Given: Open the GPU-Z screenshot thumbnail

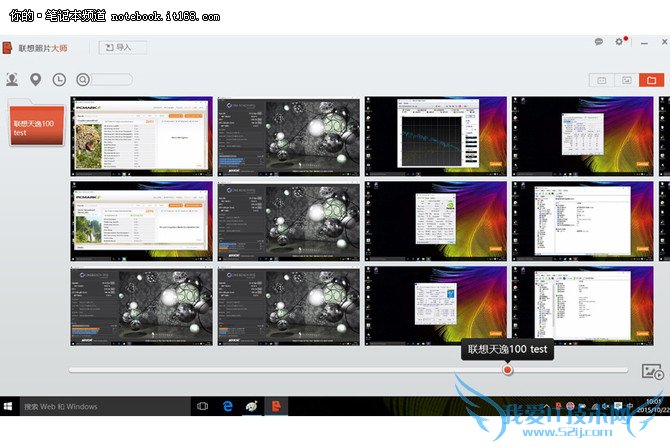Looking at the screenshot, I should [436, 221].
